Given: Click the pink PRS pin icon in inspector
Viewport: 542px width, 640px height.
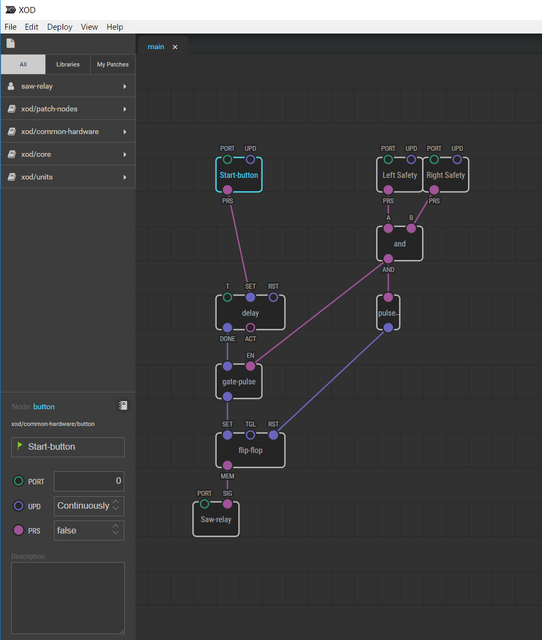Looking at the screenshot, I should click(18, 530).
